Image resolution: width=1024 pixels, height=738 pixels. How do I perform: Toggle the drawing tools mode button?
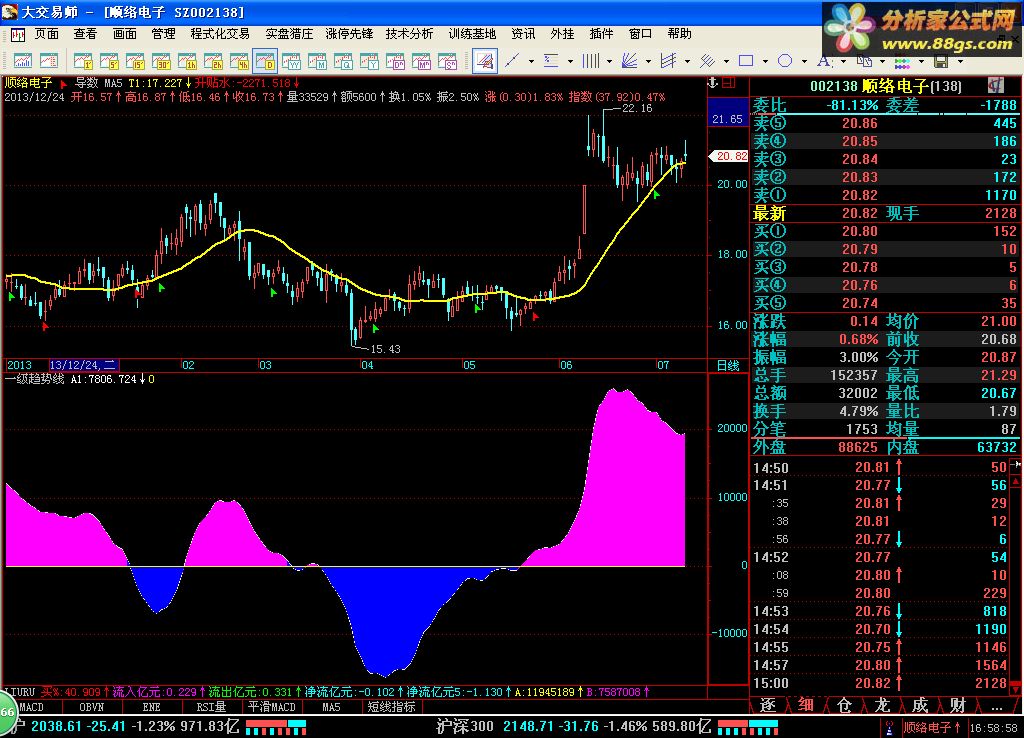point(485,61)
